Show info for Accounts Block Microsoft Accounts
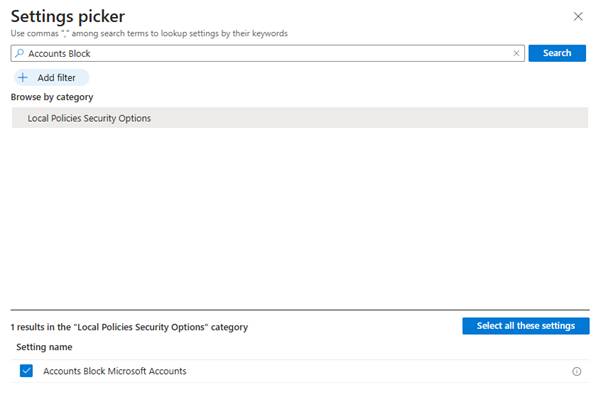Screen dimensions: 601x402 (x=576, y=371)
